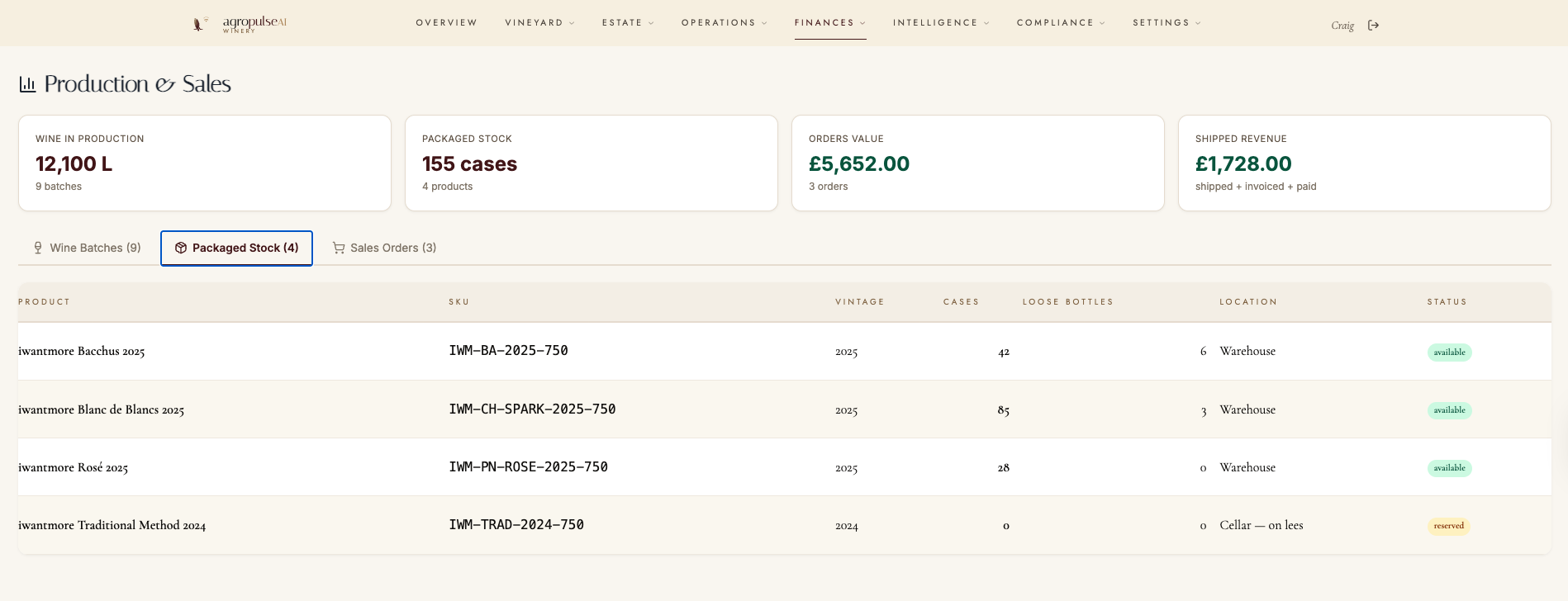Click available badge in the Bacchus row
1568x601 pixels.
click(1449, 353)
